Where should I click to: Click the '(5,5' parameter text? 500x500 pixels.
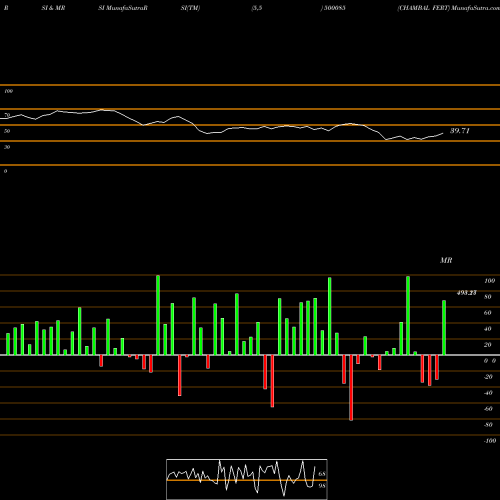point(257,8)
